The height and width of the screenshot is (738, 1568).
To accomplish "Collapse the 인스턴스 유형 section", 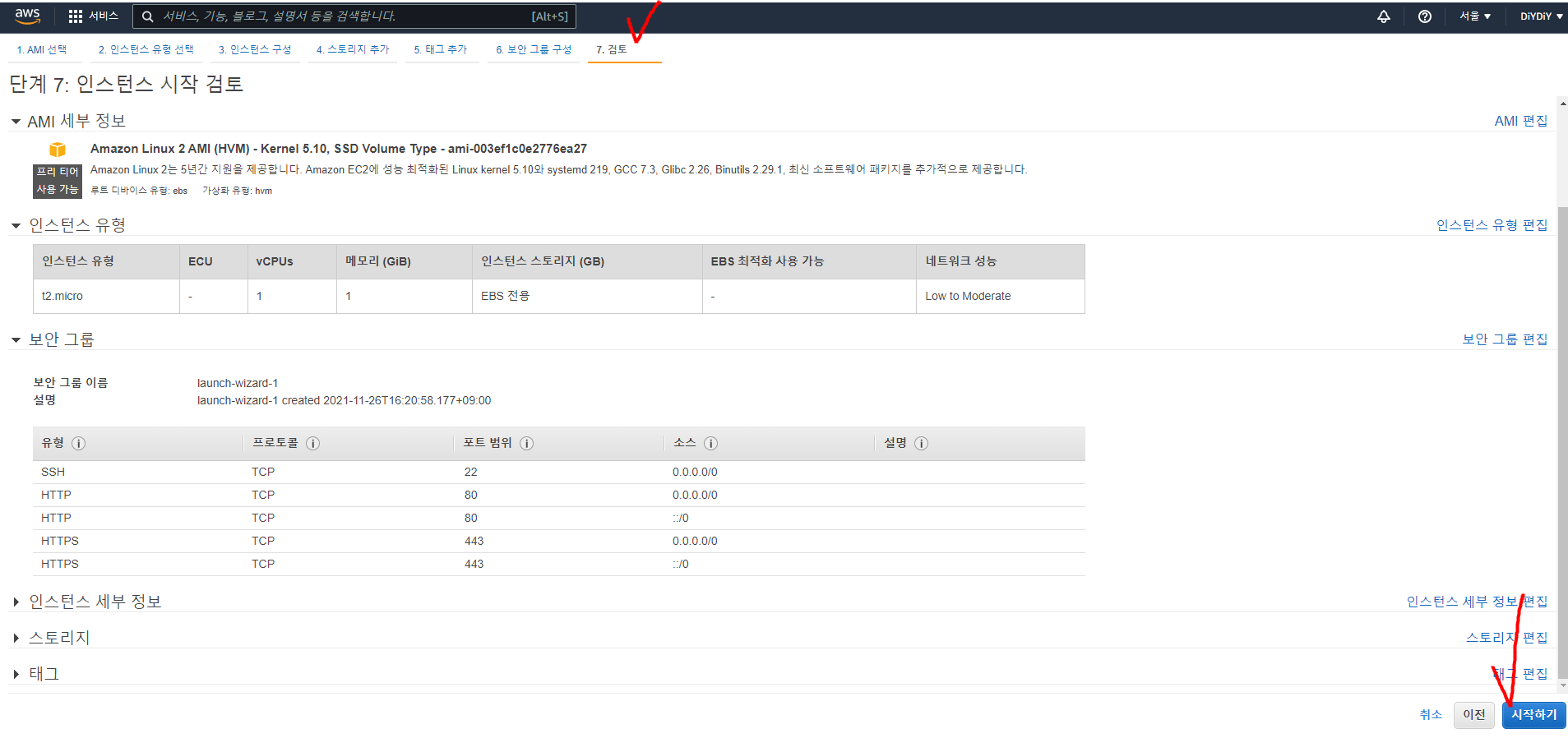I will pos(16,225).
